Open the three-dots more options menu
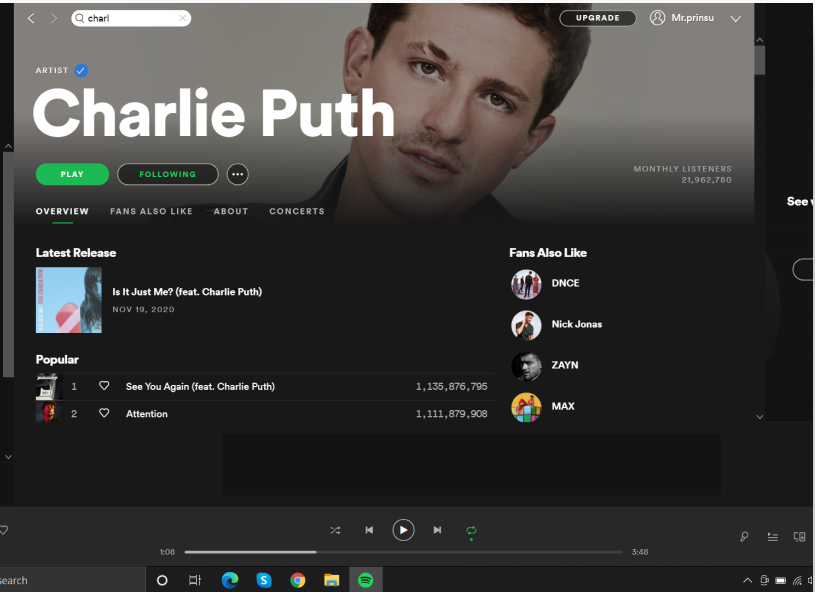The image size is (815, 592). tap(237, 174)
